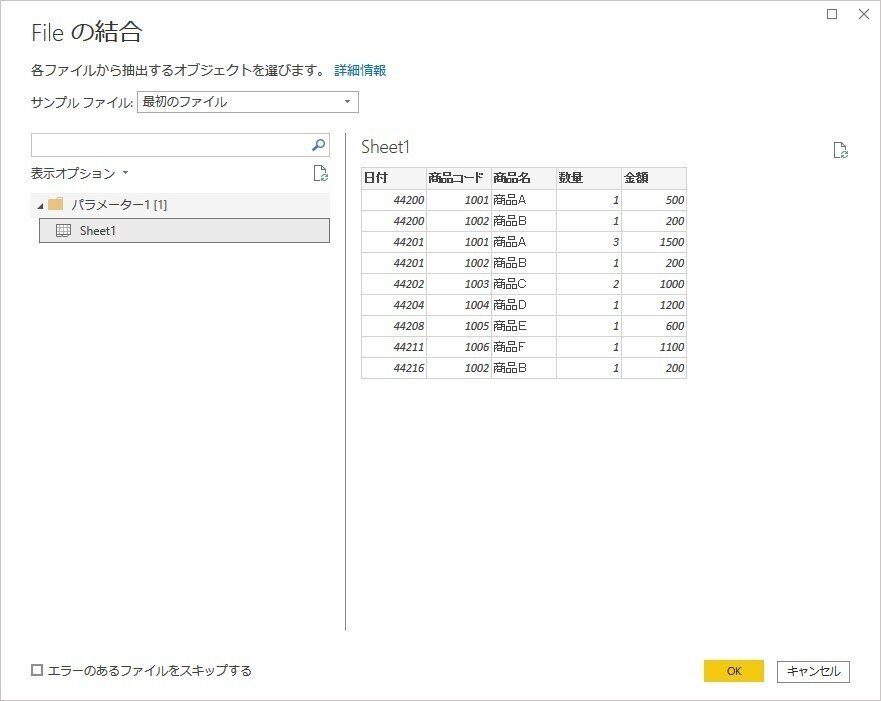
Task: Click the 数量 value 2
Action: point(589,284)
